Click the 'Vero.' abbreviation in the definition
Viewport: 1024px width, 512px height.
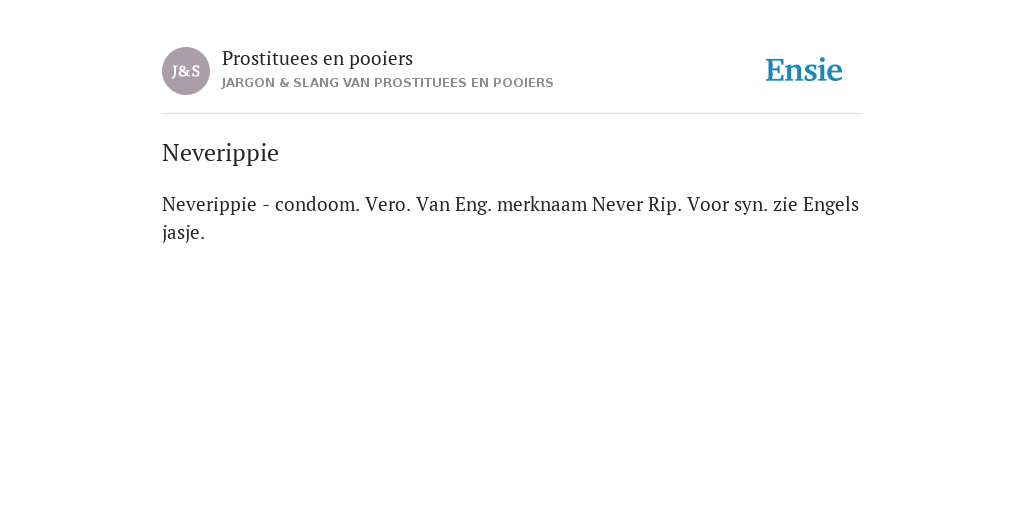388,204
